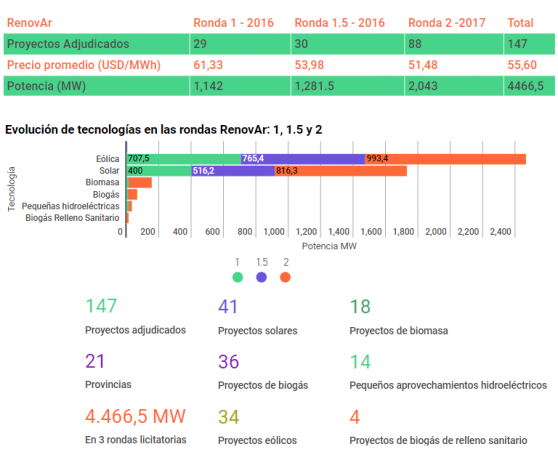Click the 1,000 tick label on the axis
The height and width of the screenshot is (452, 558).
pos(274,232)
